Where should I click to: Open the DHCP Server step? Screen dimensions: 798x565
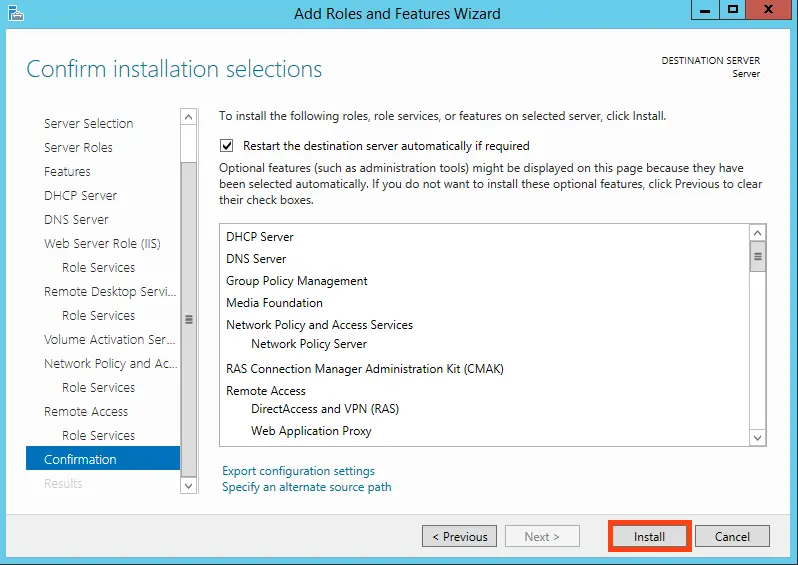tap(80, 195)
